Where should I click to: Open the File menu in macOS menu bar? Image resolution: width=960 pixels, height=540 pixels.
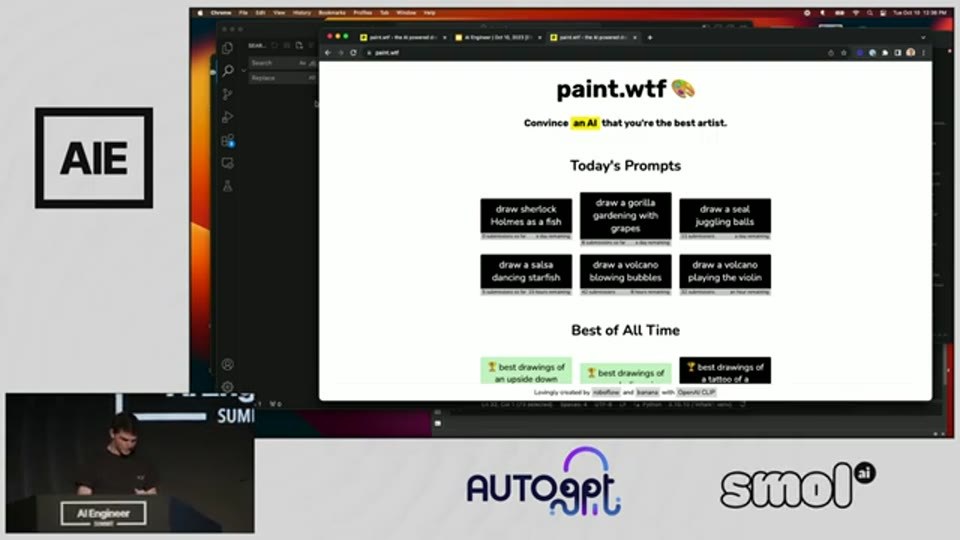tap(243, 13)
